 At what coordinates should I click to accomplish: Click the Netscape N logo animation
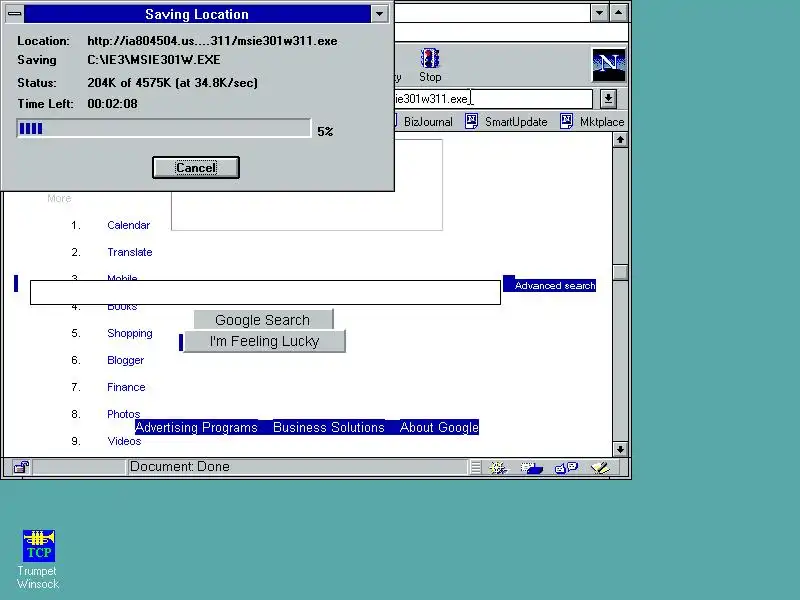609,65
